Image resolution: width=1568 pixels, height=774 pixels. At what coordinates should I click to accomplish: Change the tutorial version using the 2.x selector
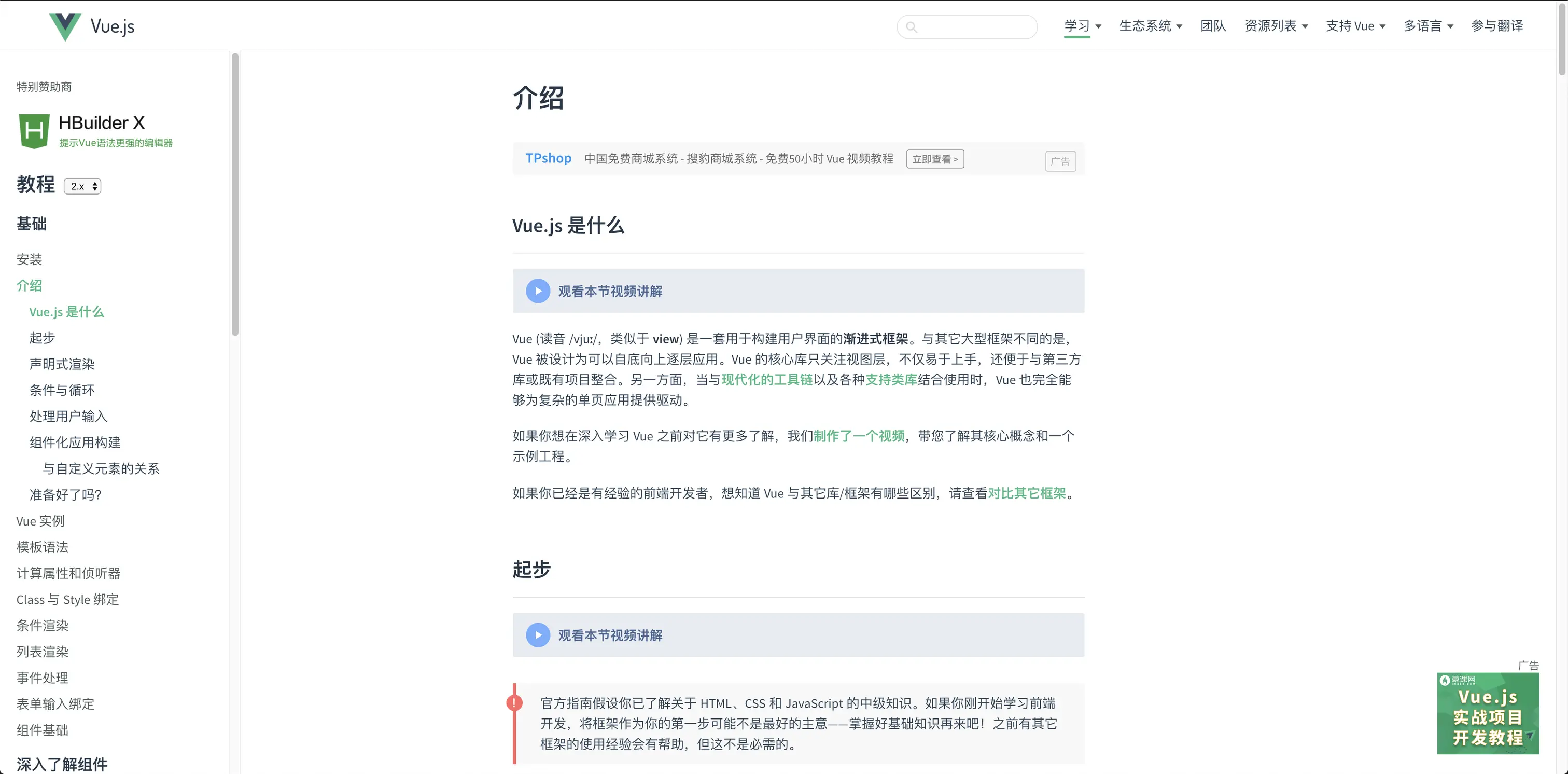point(82,186)
